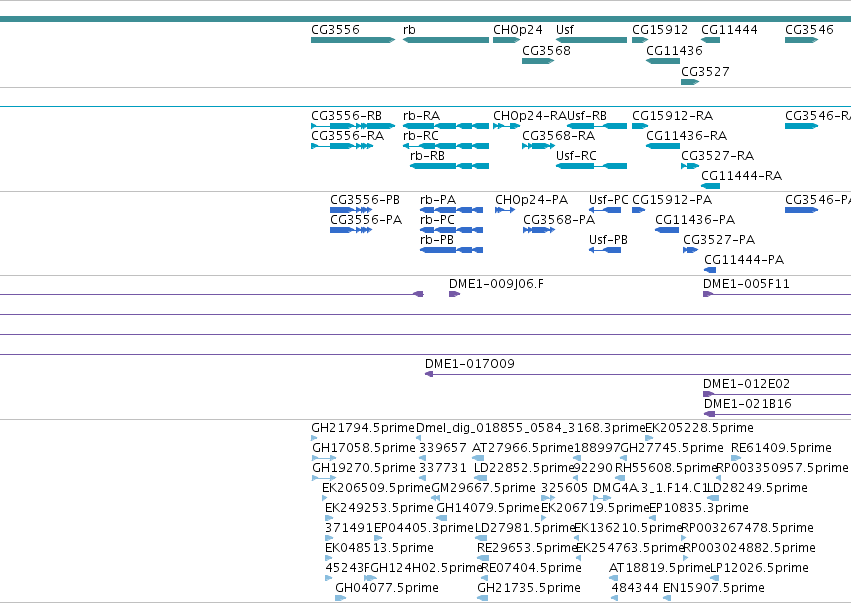Select the GH19270.5prime EST feature
This screenshot has width=851, height=603.
324,478
